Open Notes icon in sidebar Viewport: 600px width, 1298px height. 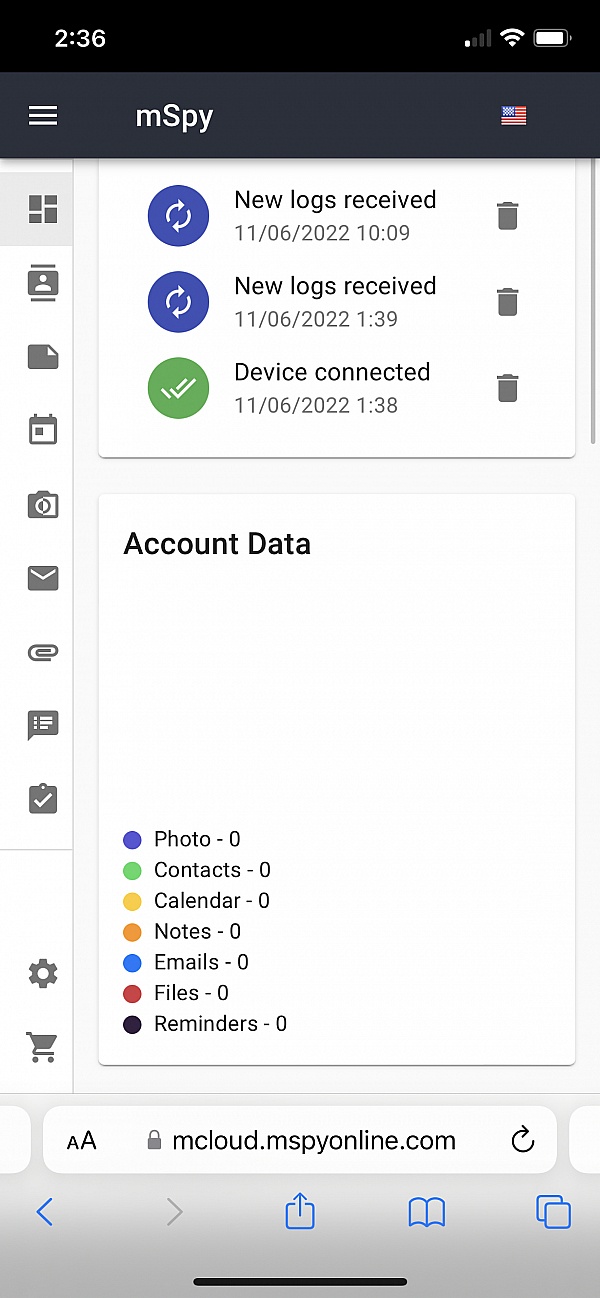(43, 357)
